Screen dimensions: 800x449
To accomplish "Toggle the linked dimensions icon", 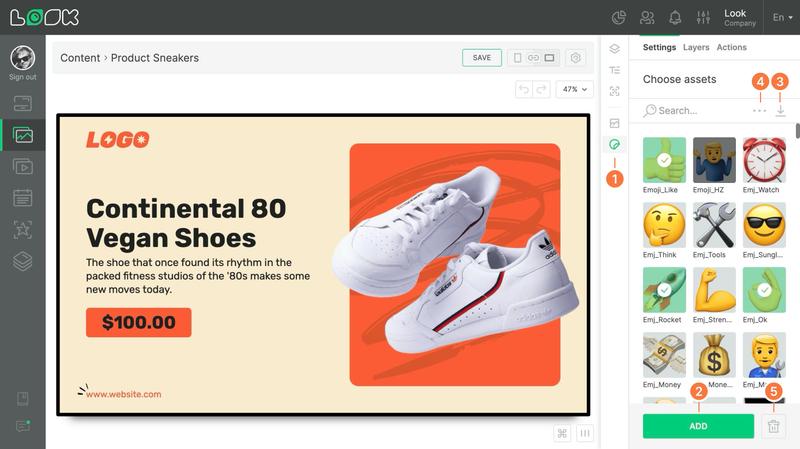I will click(533, 58).
